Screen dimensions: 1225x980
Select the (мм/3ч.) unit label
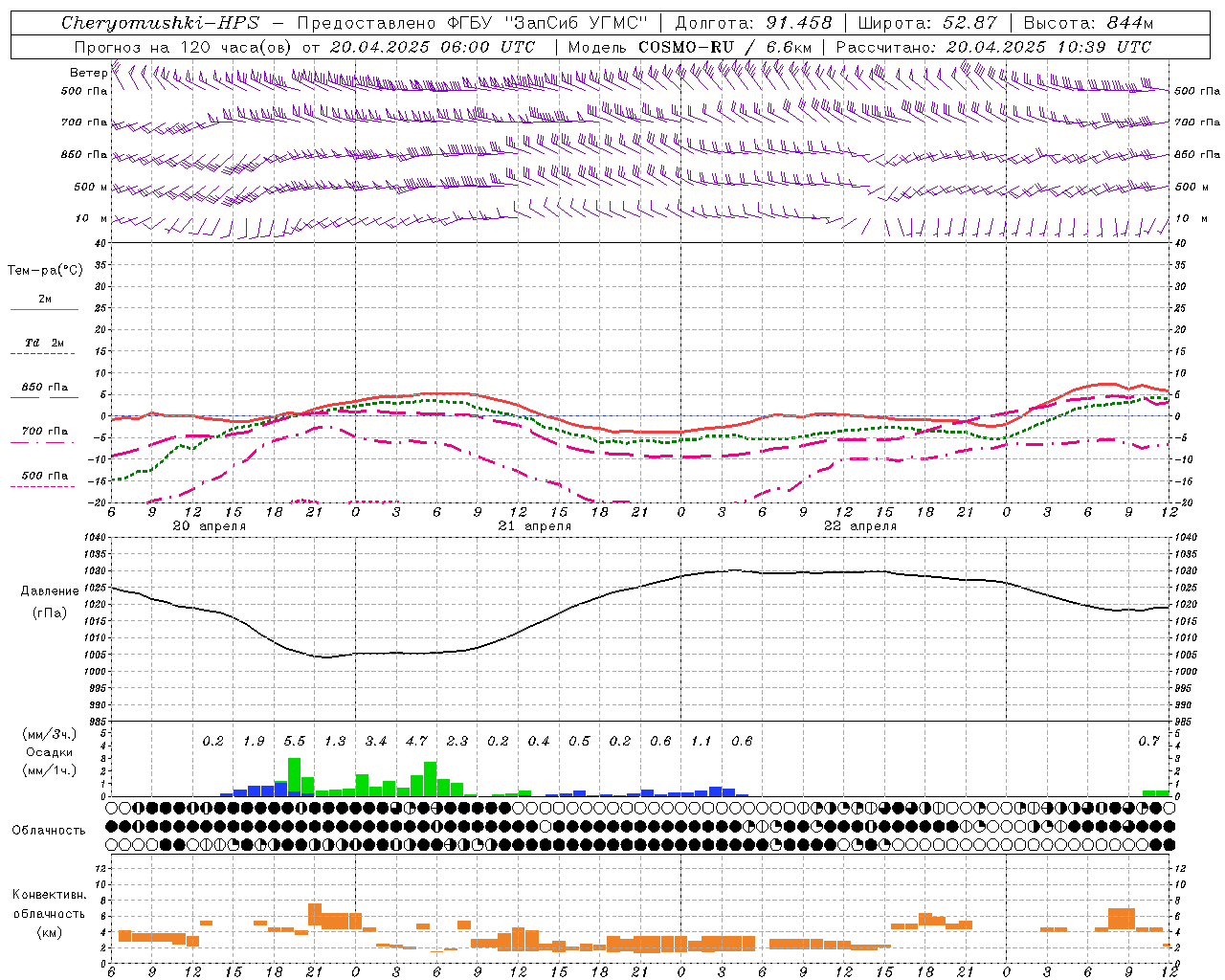(x=49, y=735)
